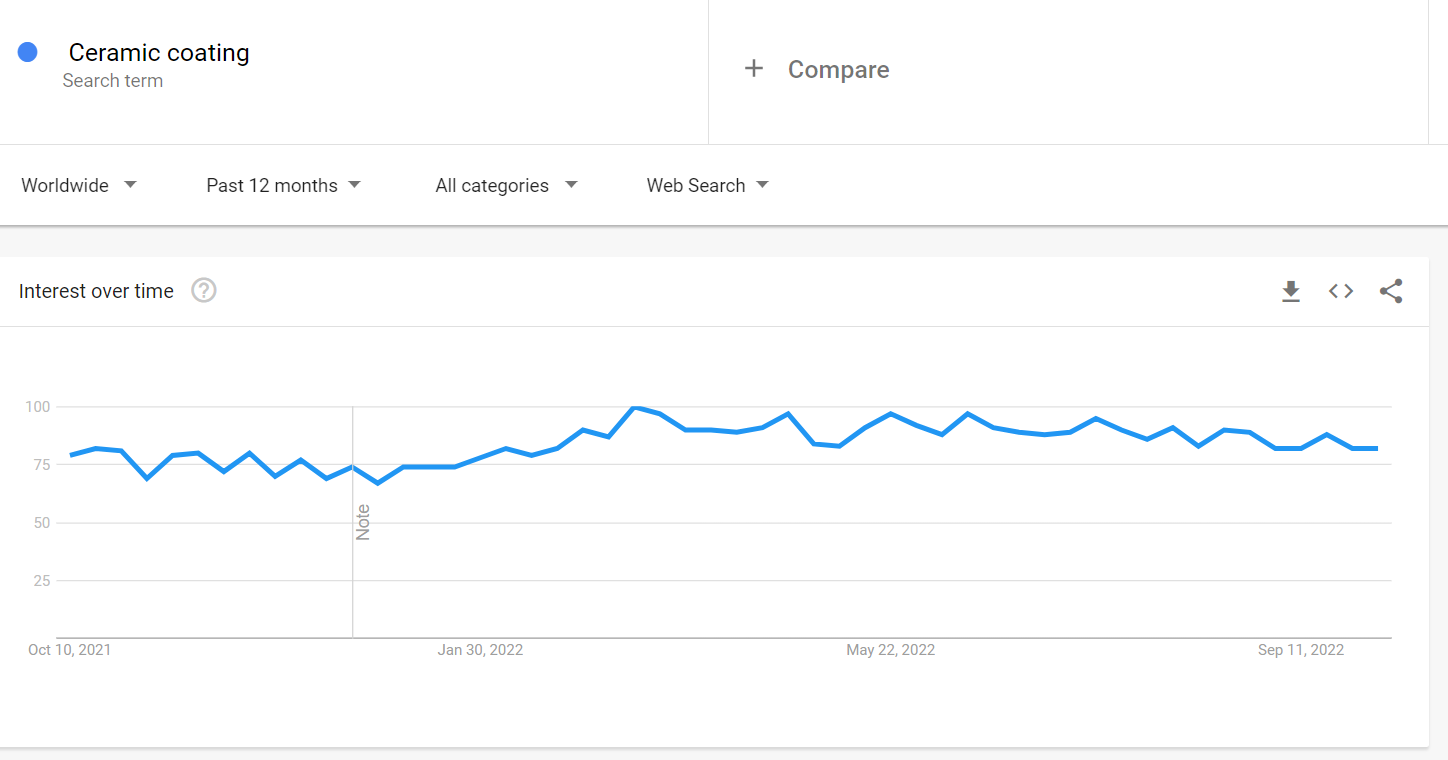Click the plus icon beside Compare
Screen dimensions: 1448x760
pyautogui.click(x=754, y=68)
